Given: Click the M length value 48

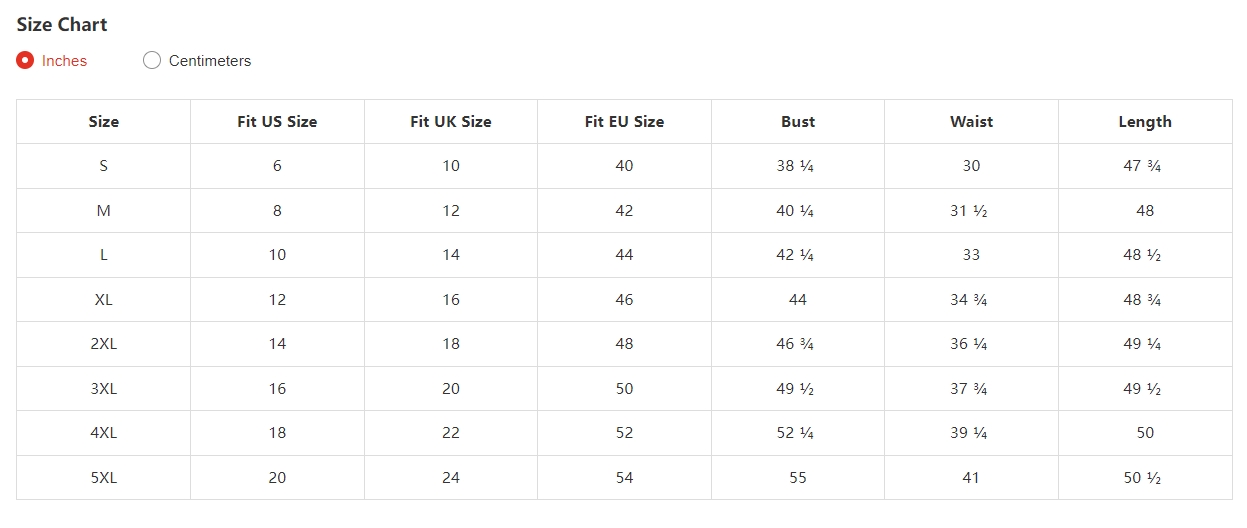Looking at the screenshot, I should click(1145, 211).
